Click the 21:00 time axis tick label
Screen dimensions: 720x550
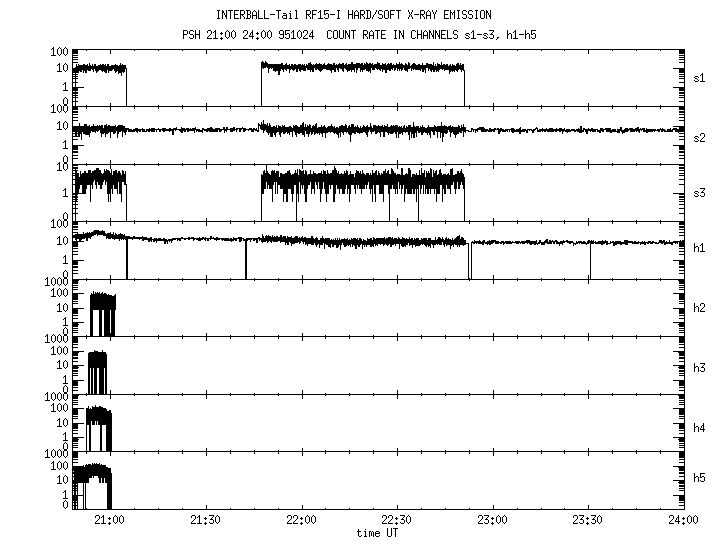point(109,521)
